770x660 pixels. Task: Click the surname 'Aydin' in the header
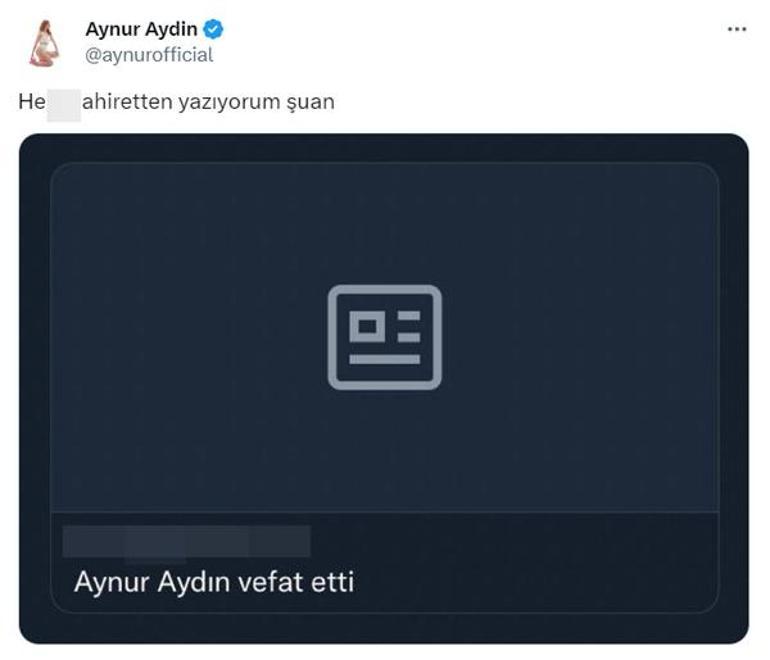point(171,29)
